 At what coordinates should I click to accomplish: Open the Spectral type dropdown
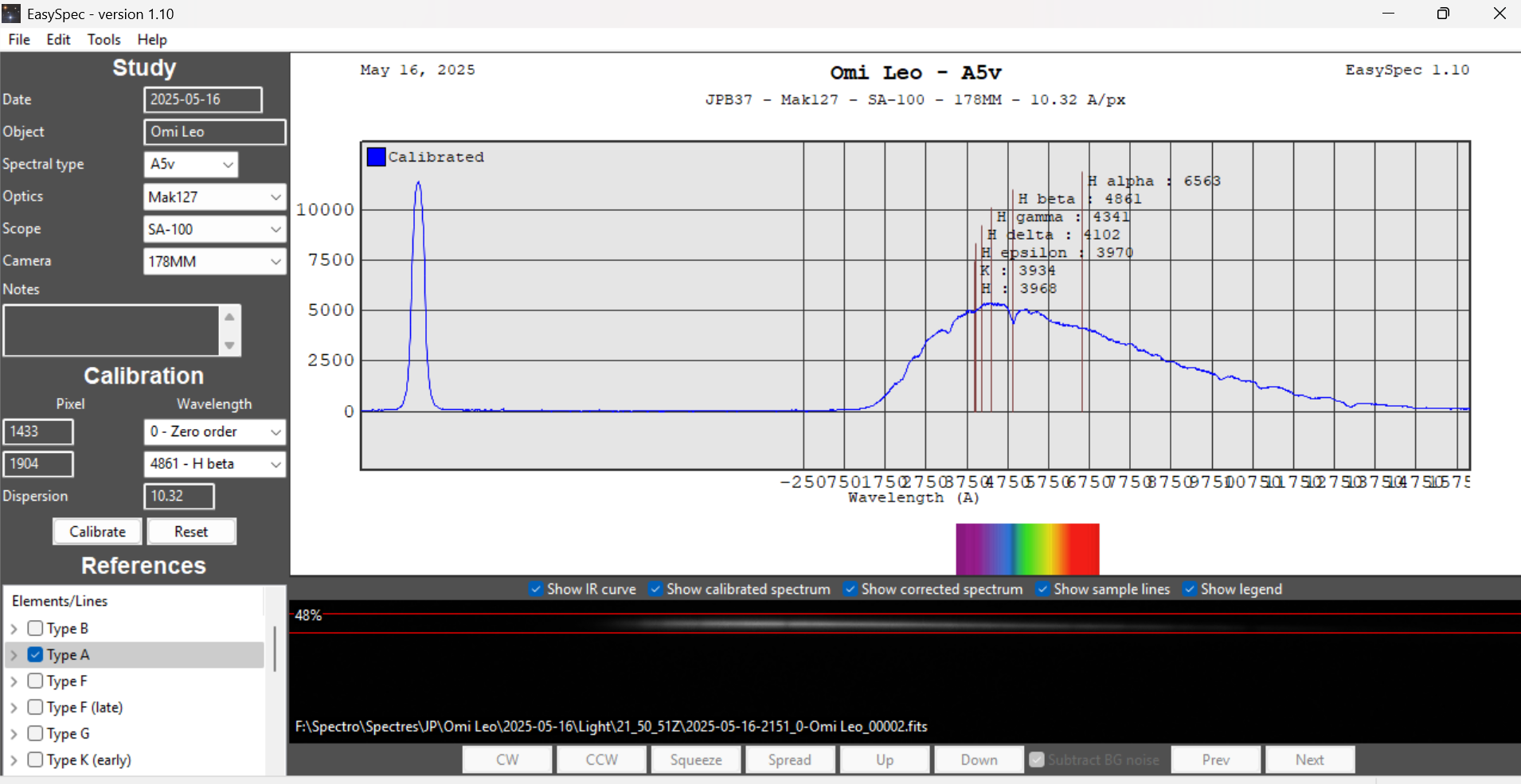[x=228, y=164]
